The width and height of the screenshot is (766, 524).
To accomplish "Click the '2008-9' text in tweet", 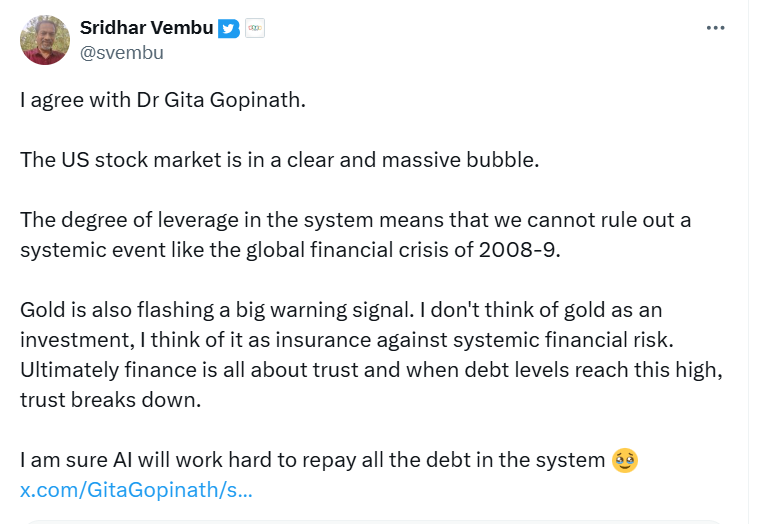I will (517, 250).
